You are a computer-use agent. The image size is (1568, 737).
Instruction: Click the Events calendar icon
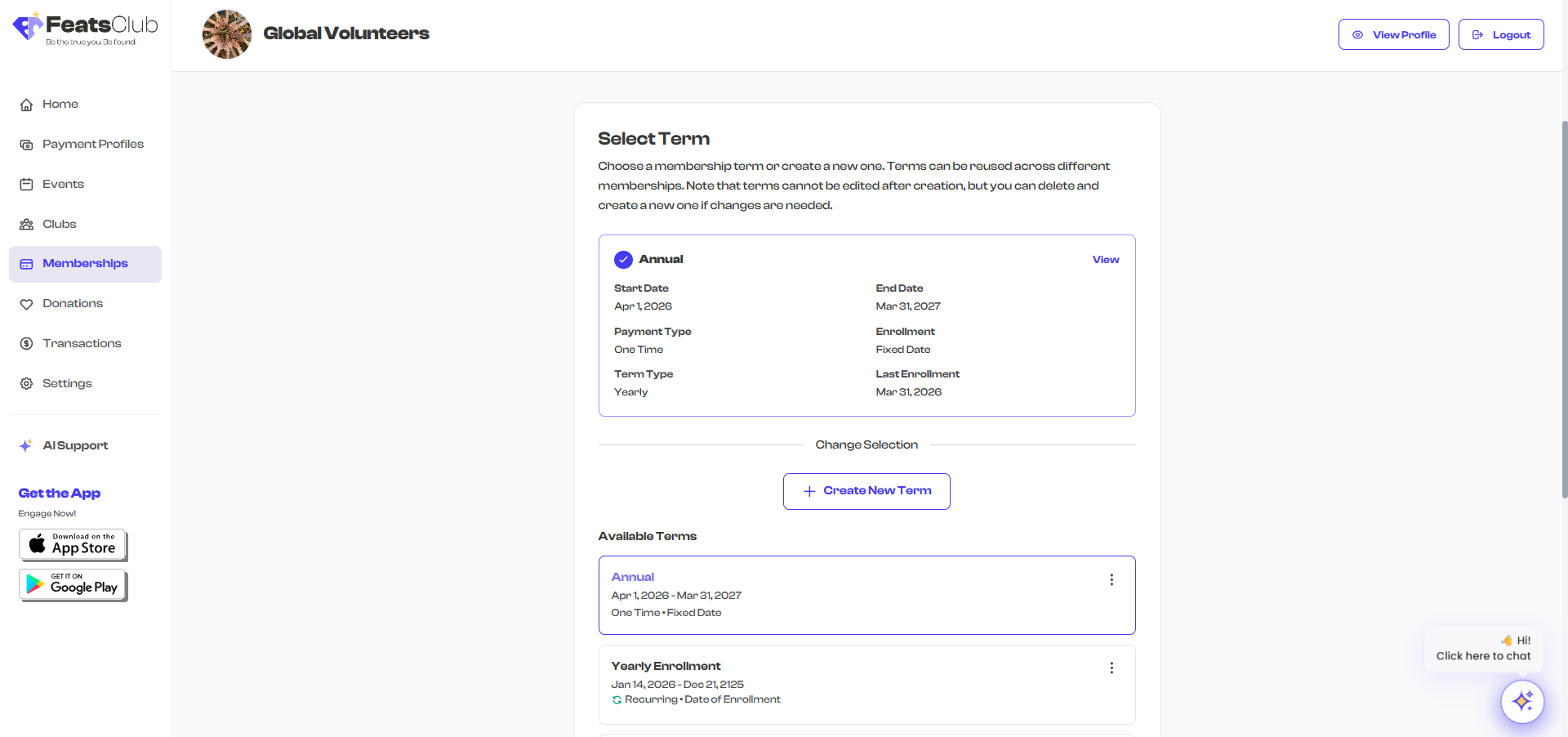26,185
